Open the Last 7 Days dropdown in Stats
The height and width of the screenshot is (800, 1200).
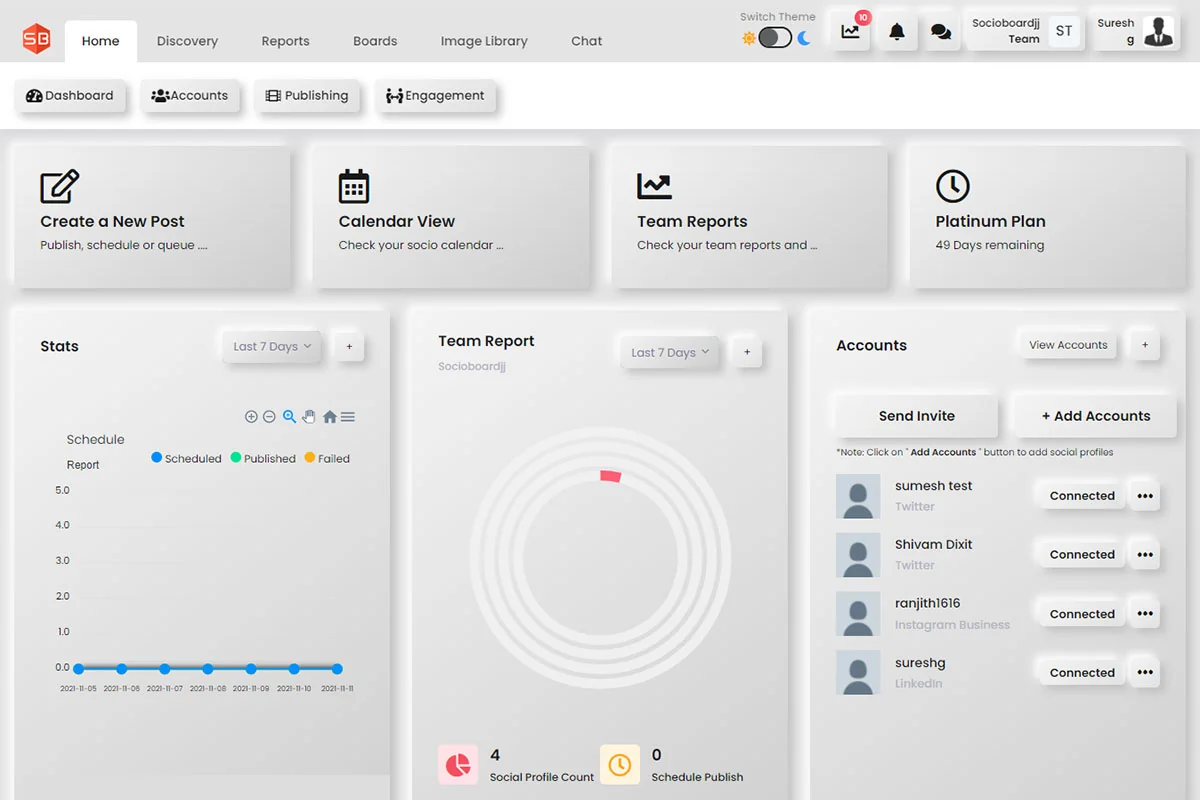tap(271, 346)
